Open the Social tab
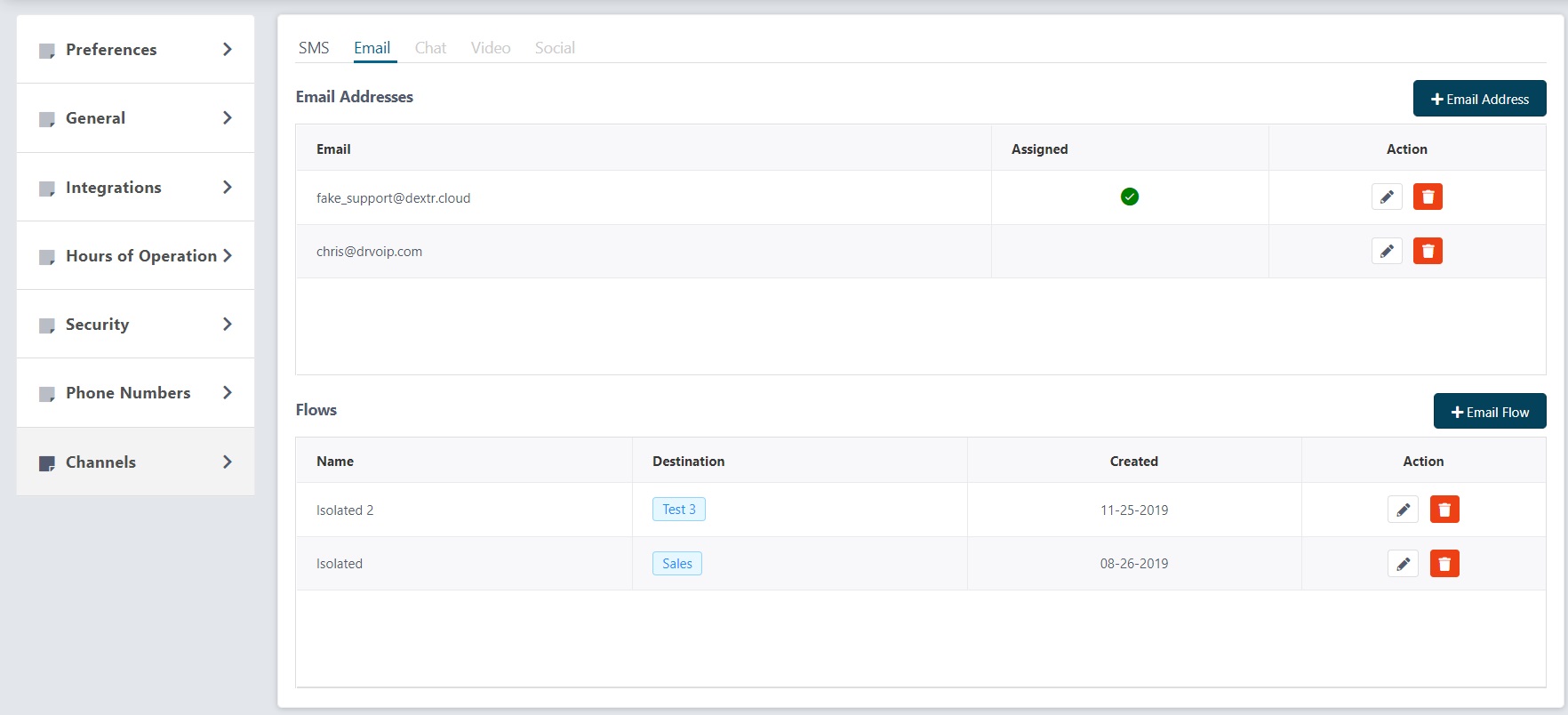This screenshot has width=1568, height=715. (x=555, y=48)
